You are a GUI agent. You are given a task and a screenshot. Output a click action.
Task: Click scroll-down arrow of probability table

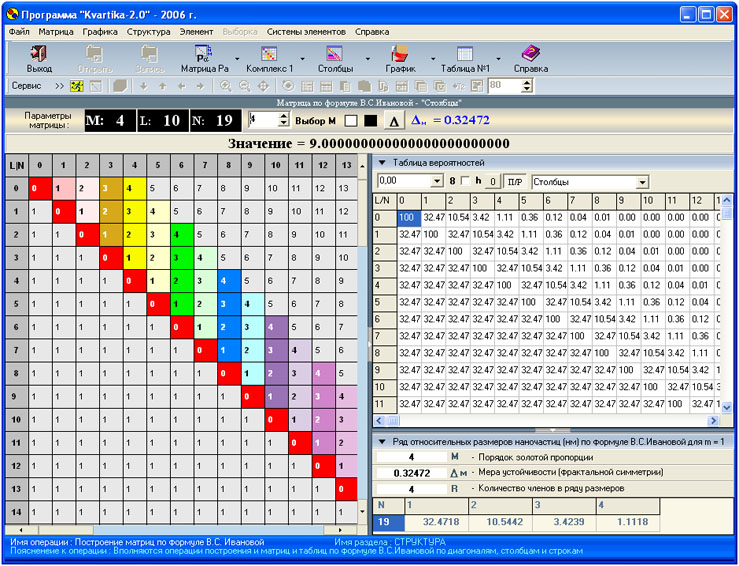click(x=726, y=408)
